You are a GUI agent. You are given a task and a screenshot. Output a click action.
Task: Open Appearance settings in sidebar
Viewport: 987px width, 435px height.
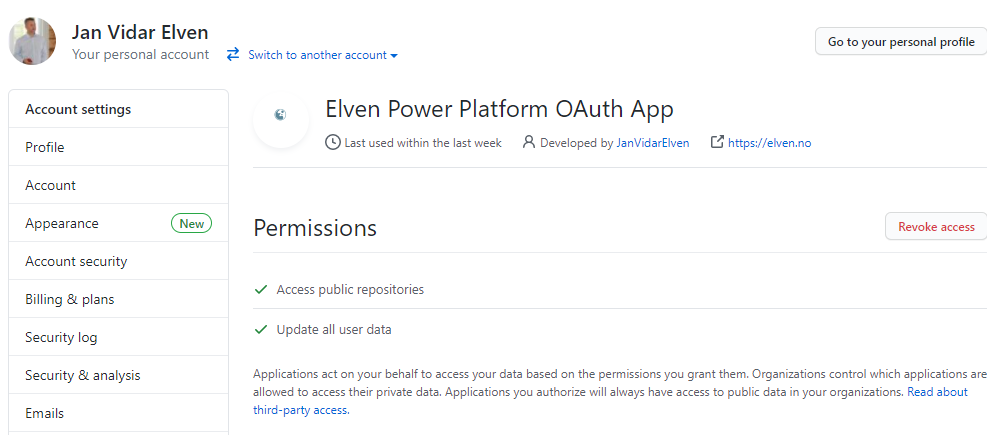[118, 223]
